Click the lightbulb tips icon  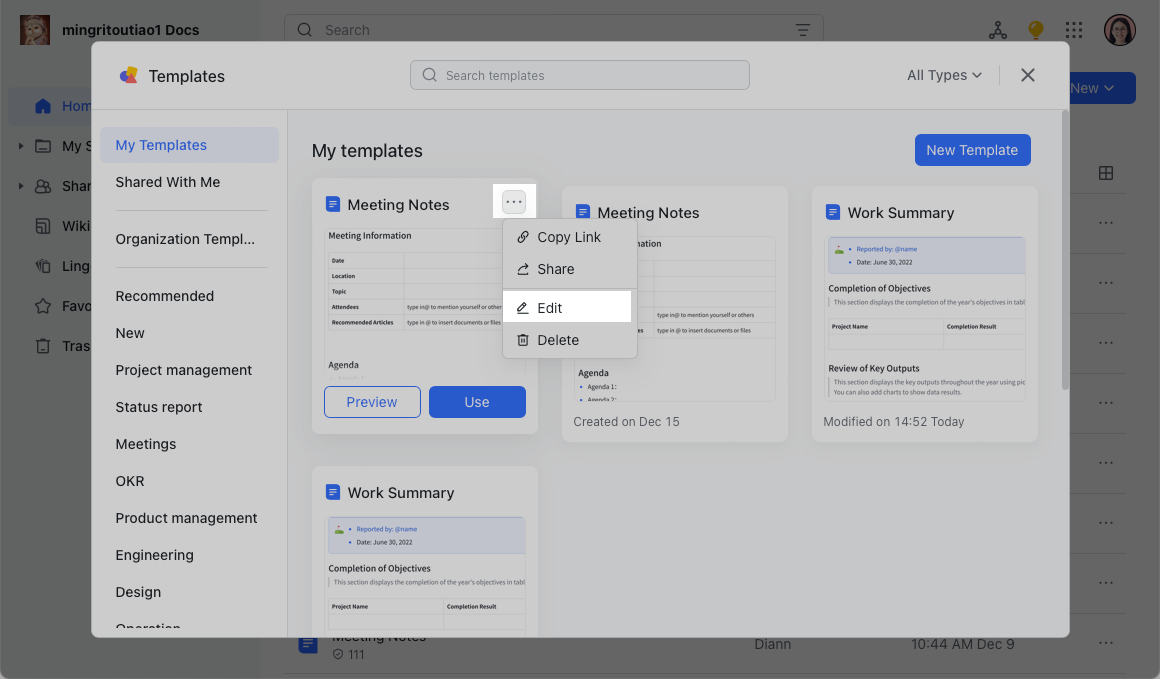click(x=1036, y=30)
